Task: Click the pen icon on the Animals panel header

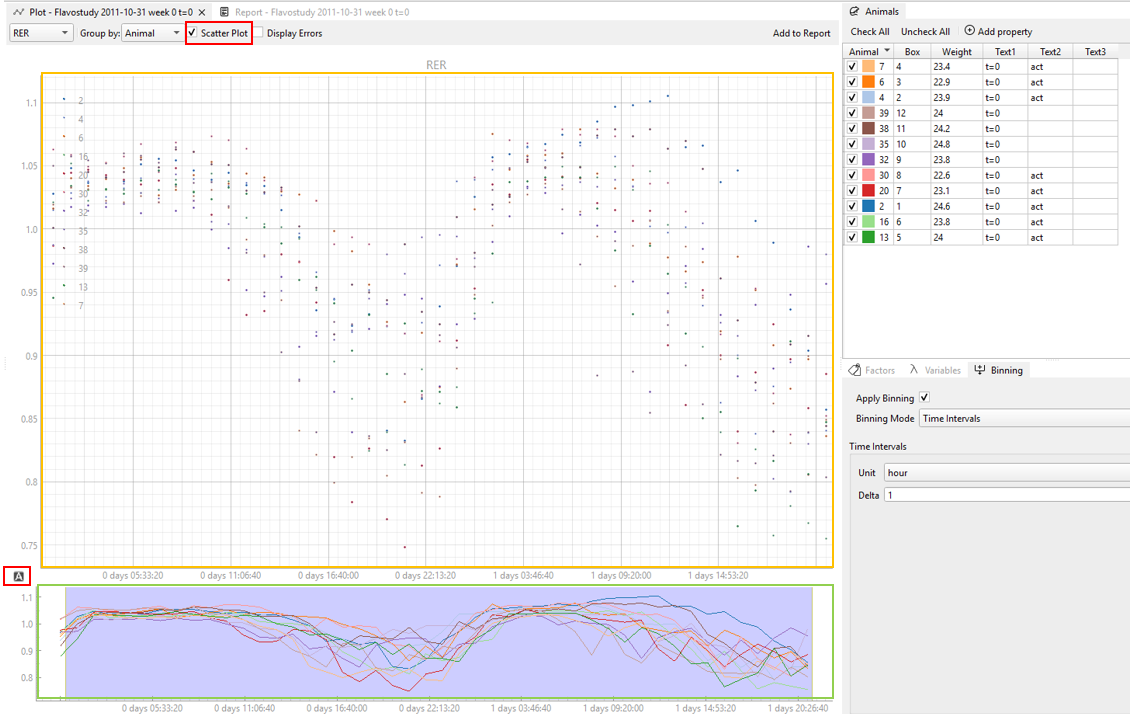Action: click(x=853, y=11)
